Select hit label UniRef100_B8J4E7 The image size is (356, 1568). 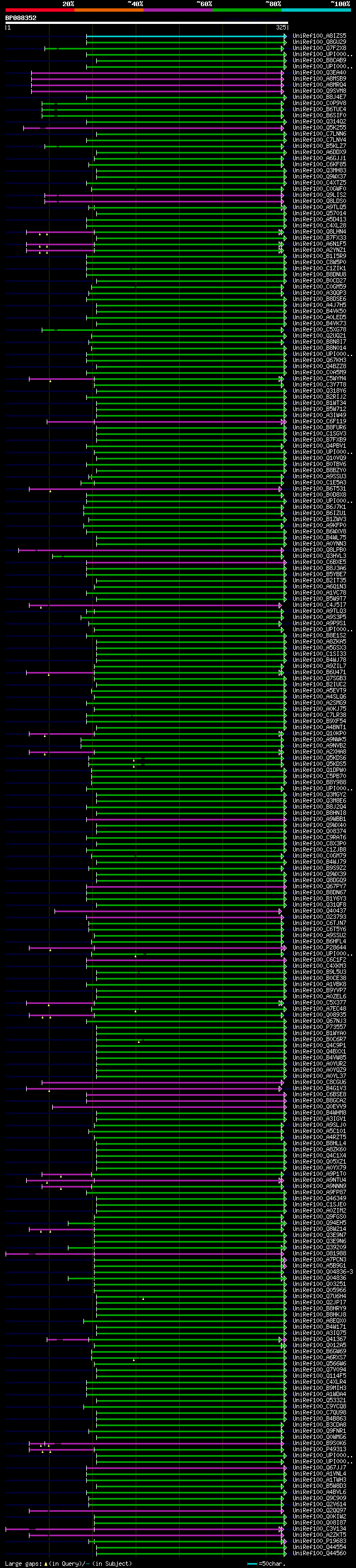click(x=319, y=97)
